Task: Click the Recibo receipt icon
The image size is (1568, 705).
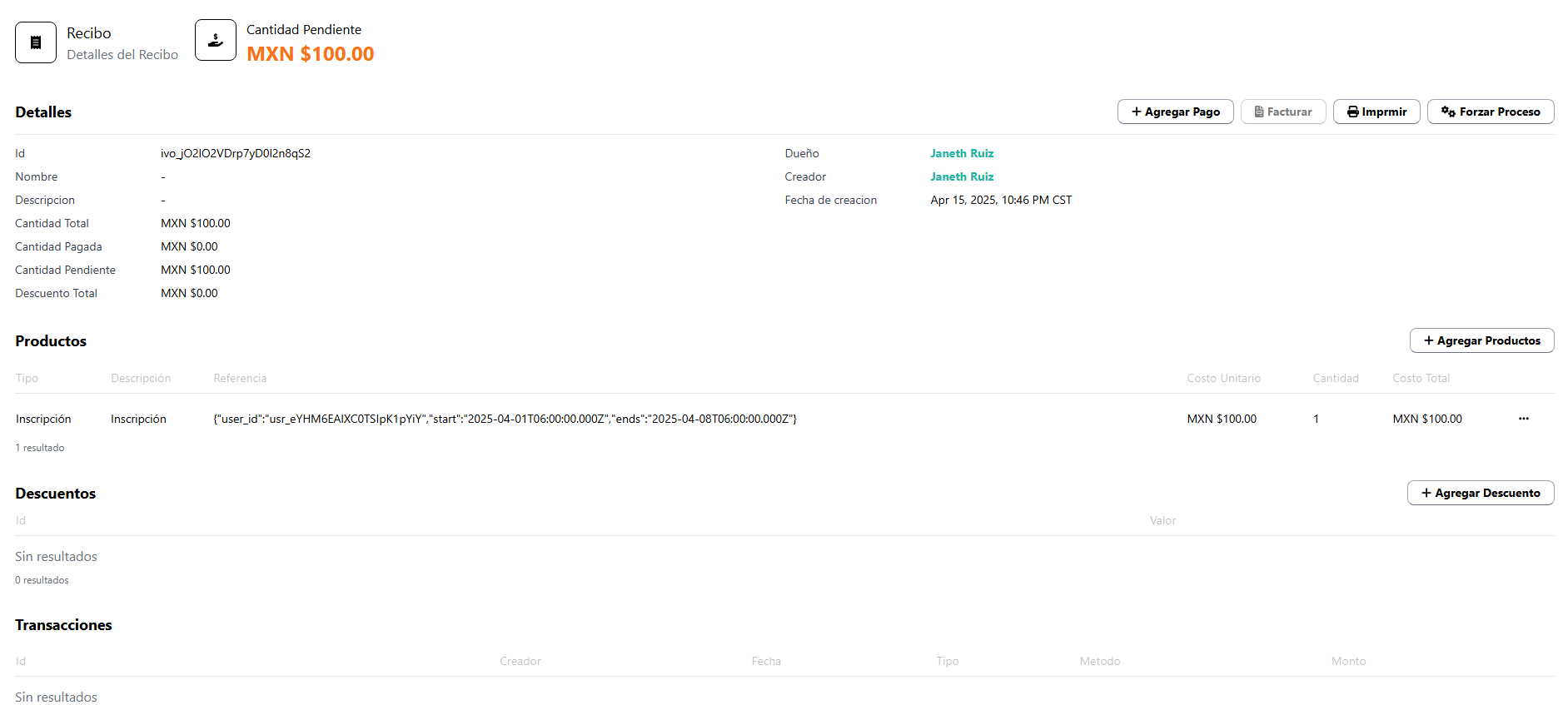Action: click(x=36, y=42)
